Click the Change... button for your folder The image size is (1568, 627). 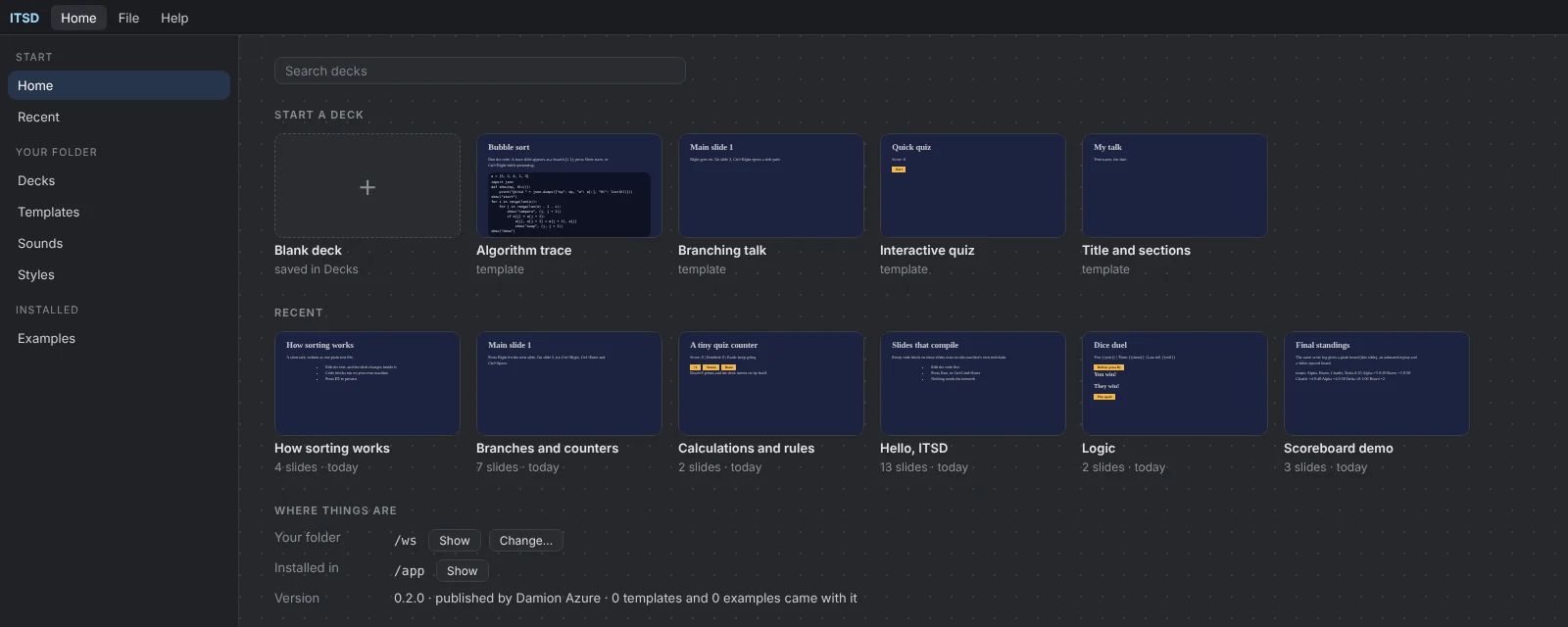coord(526,541)
